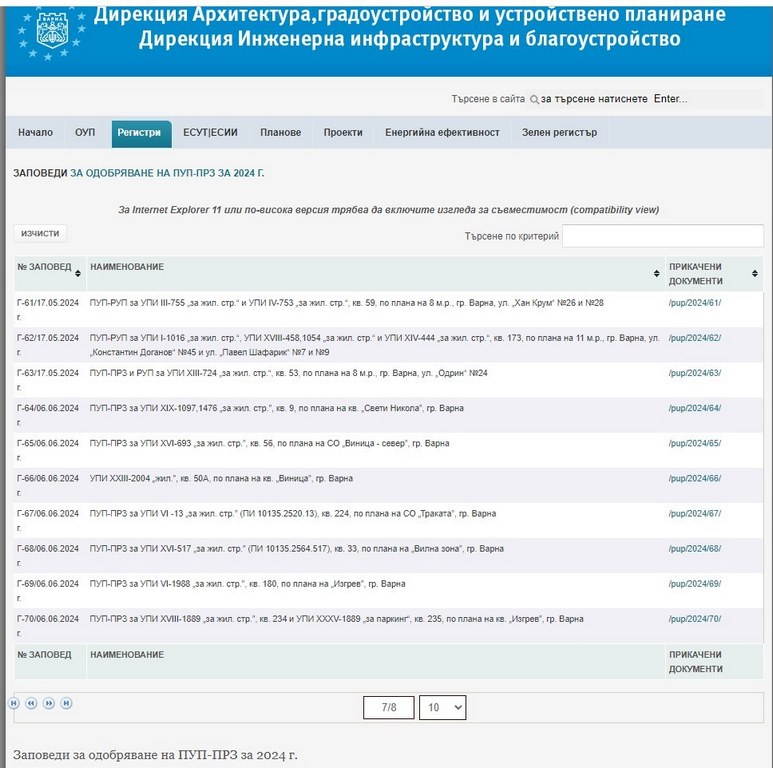
Task: Jump to the last results page
Action: (66, 703)
